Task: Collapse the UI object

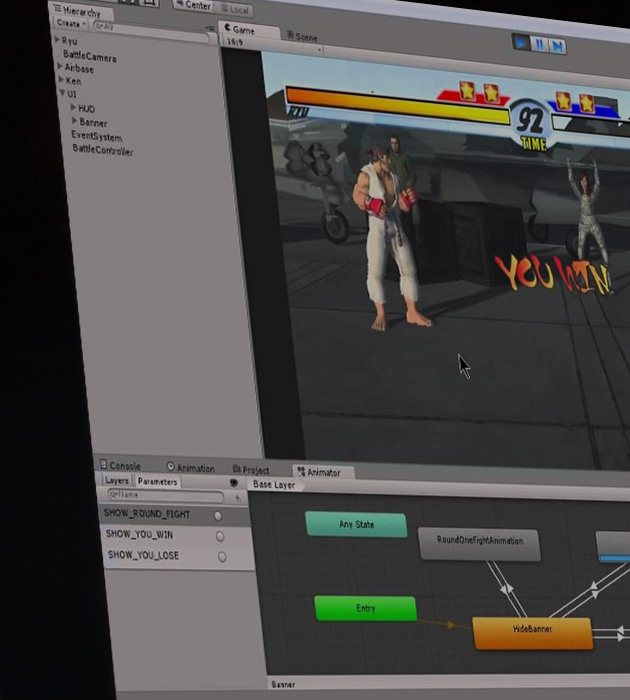Action: tap(63, 93)
